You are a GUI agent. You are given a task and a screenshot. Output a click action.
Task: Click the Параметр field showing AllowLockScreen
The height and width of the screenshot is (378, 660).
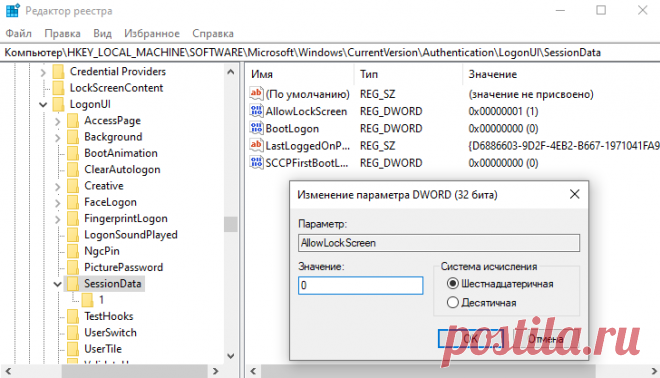pyautogui.click(x=439, y=243)
